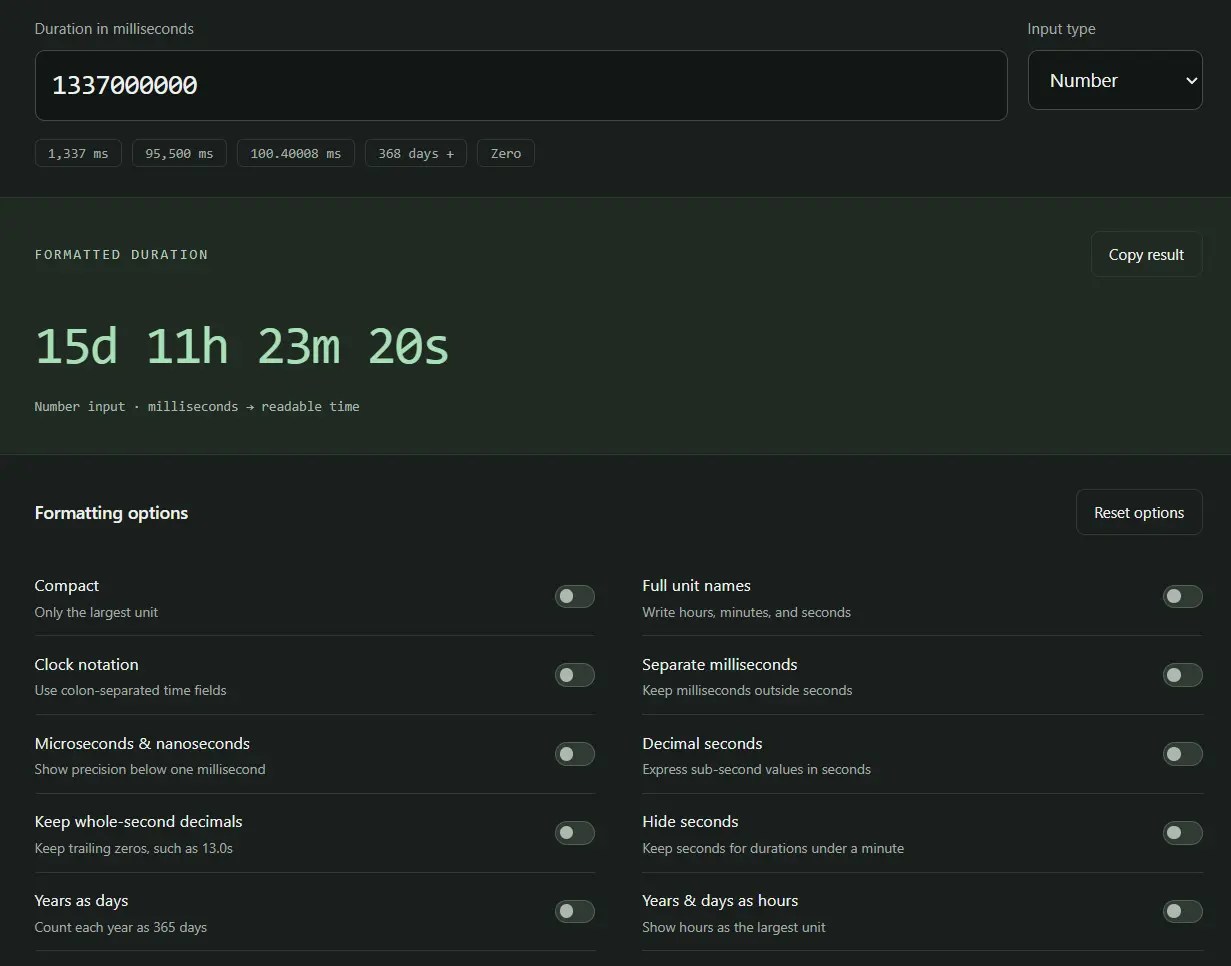Image resolution: width=1231 pixels, height=966 pixels.
Task: Click 'Use colon-separated time fields' description
Action: 130,690
